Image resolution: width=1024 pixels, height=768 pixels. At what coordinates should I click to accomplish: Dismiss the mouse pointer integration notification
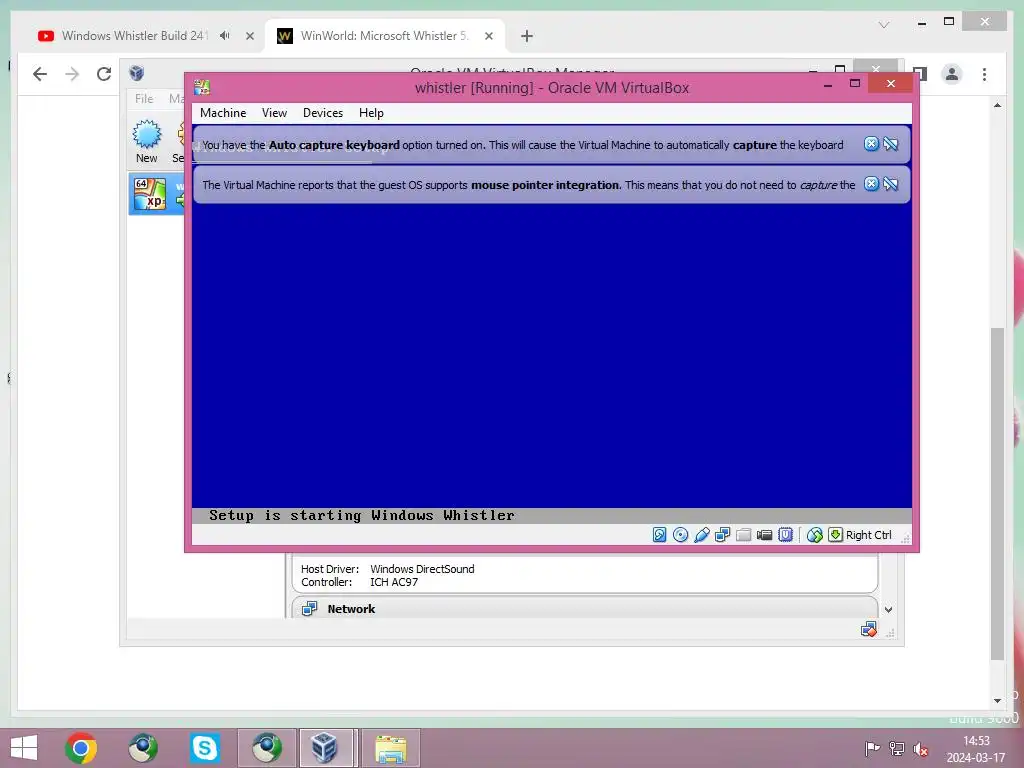[x=871, y=184]
